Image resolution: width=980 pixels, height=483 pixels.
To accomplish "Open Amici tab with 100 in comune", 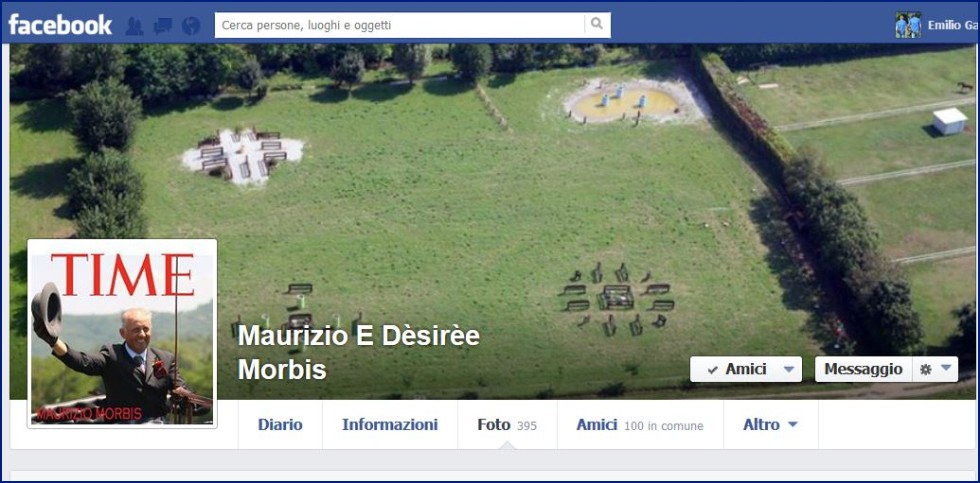I will click(640, 425).
